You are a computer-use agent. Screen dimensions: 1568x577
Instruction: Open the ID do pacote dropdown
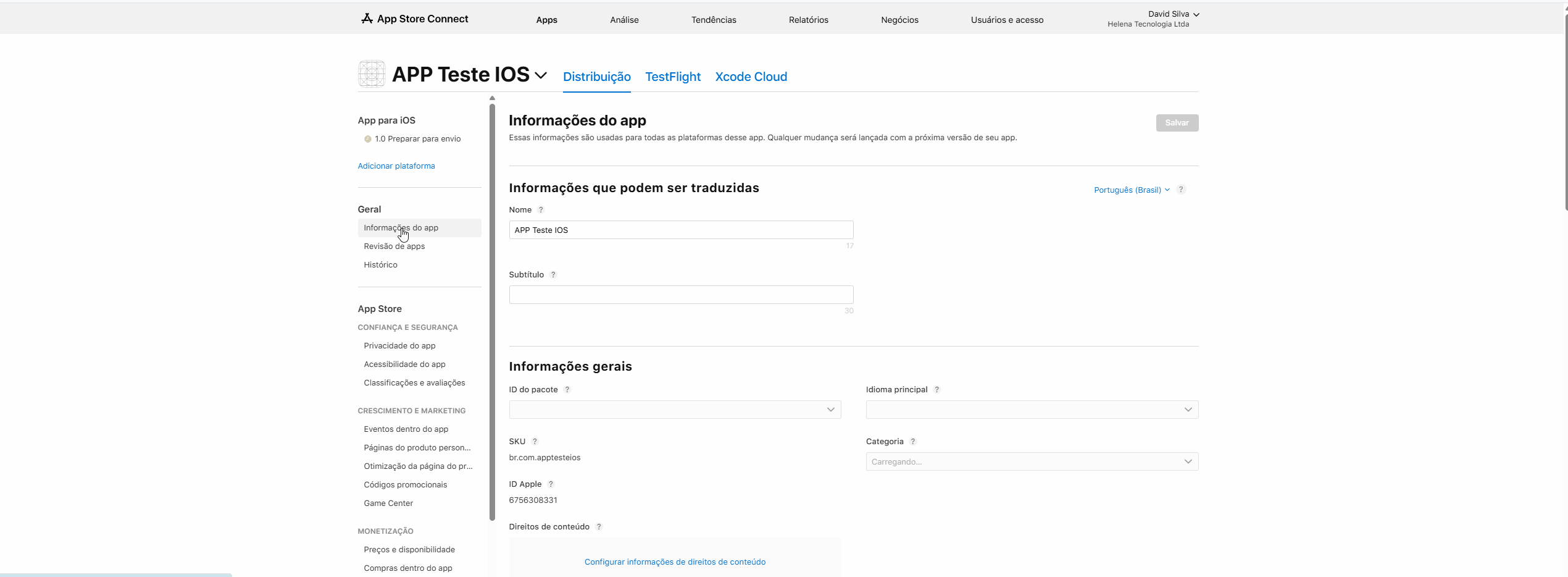(x=675, y=410)
